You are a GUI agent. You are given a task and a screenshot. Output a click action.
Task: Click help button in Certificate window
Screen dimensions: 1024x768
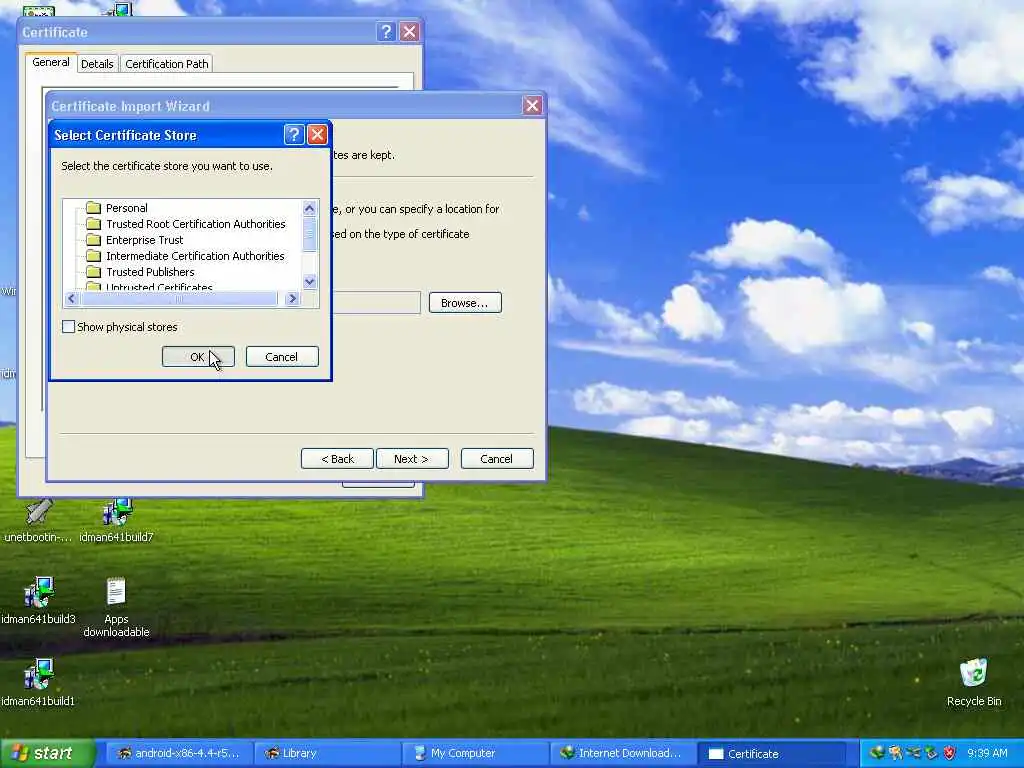[x=386, y=31]
